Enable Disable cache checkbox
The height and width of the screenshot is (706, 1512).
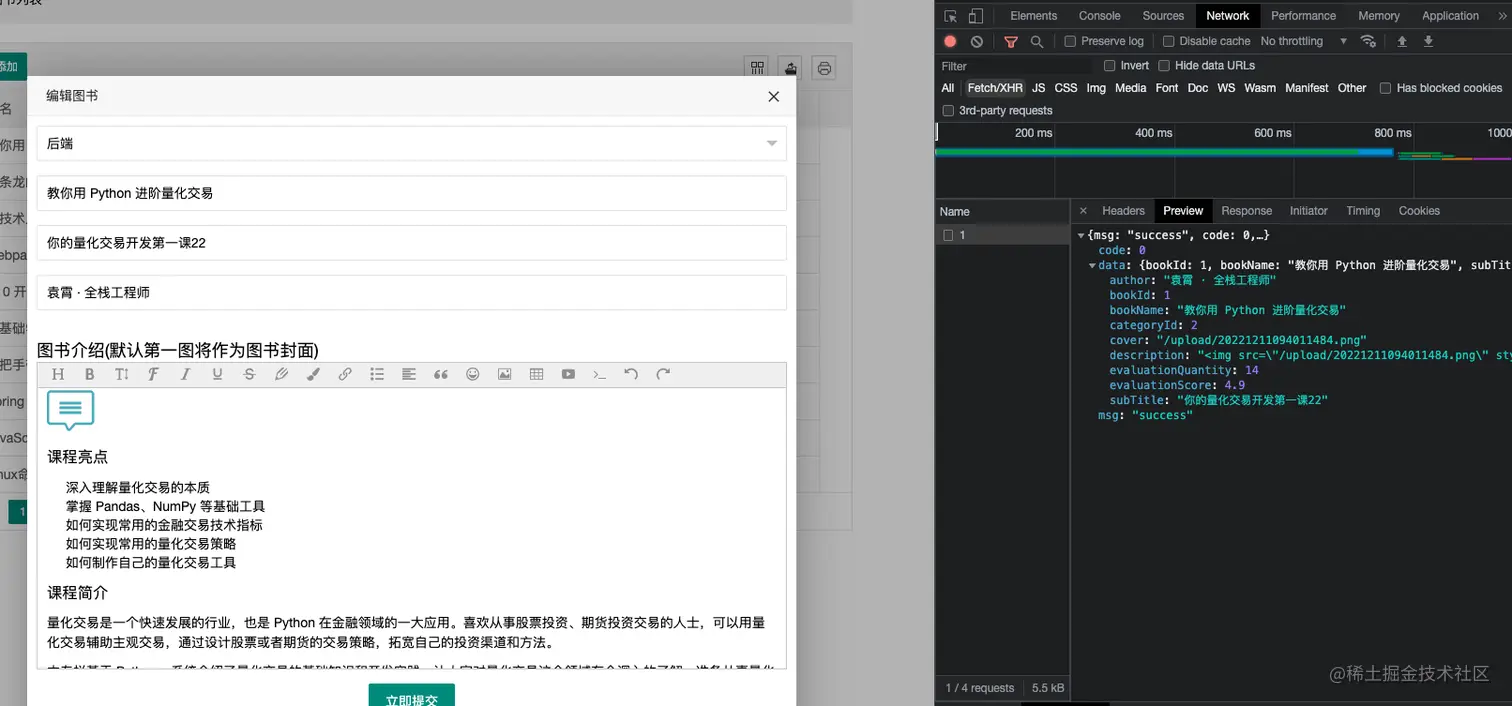1168,41
